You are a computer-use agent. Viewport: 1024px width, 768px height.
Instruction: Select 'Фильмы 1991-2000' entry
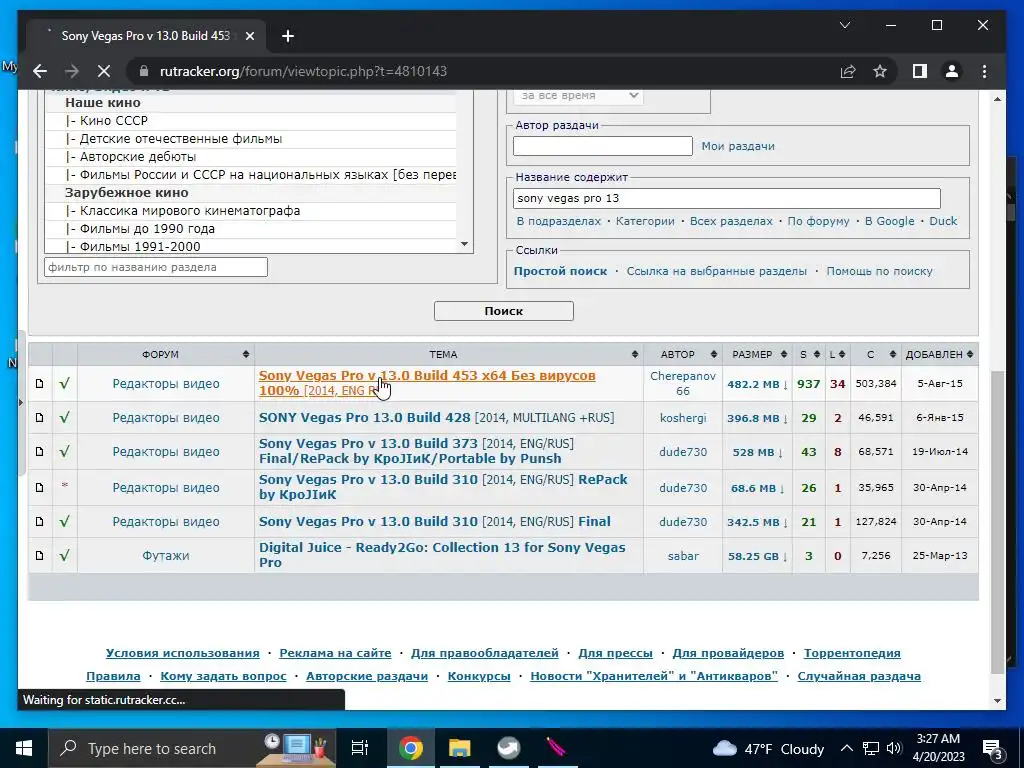[251, 246]
